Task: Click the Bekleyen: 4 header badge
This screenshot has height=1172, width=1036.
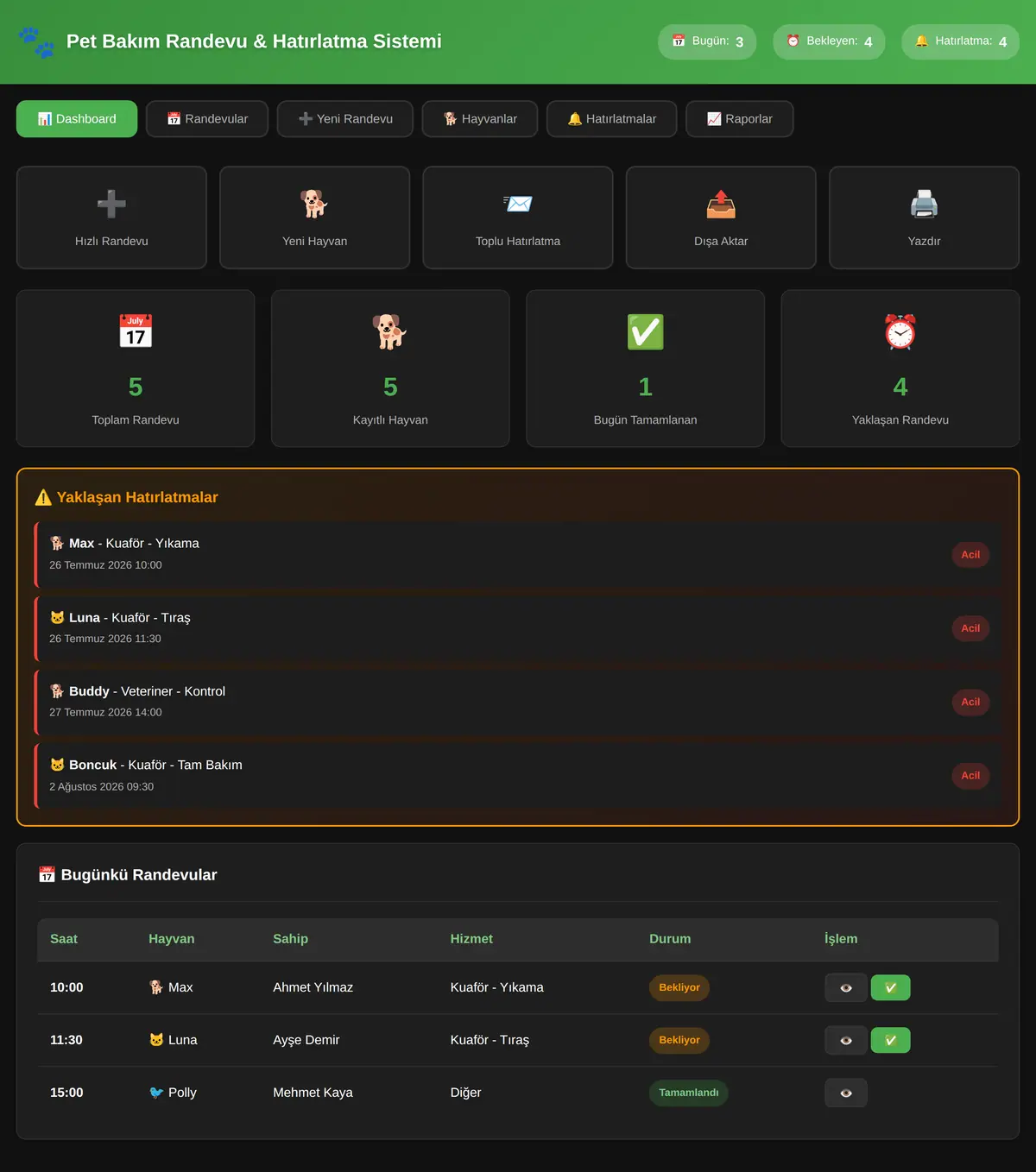Action: click(x=829, y=41)
